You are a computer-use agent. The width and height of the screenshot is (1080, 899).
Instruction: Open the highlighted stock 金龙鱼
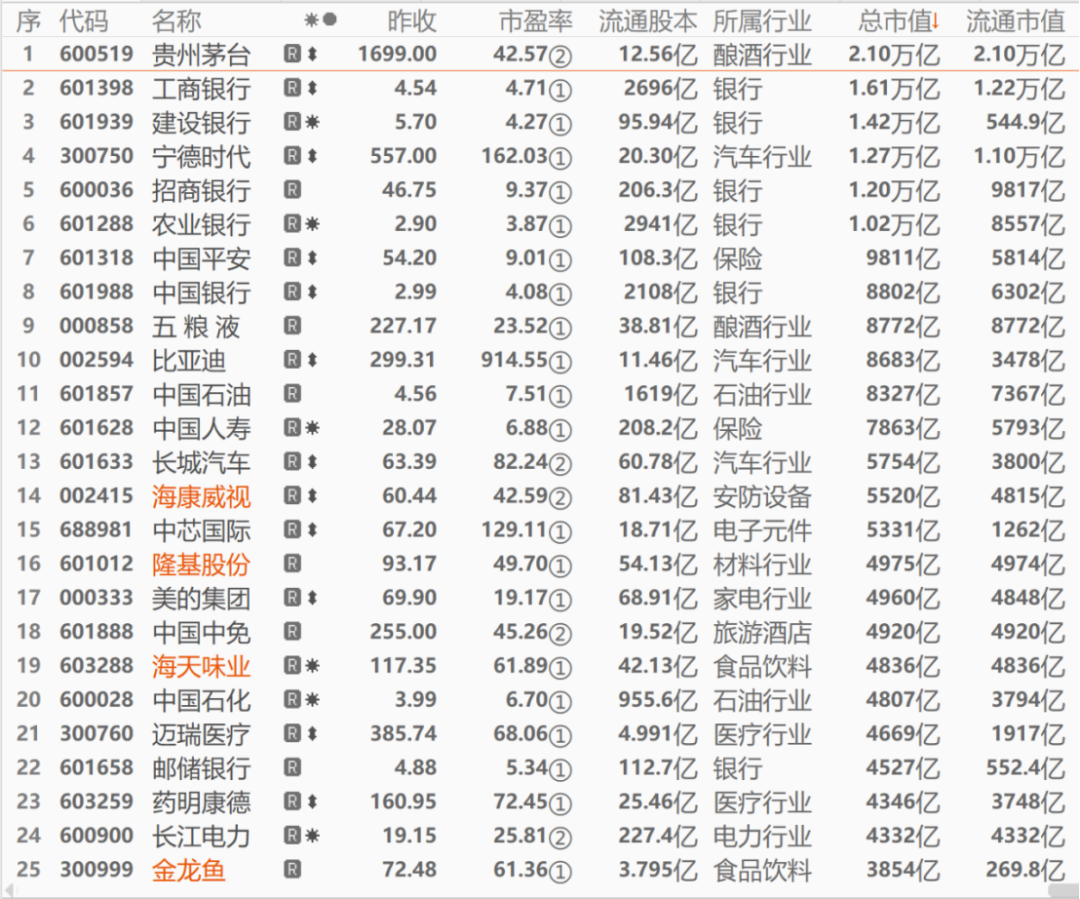coord(189,870)
